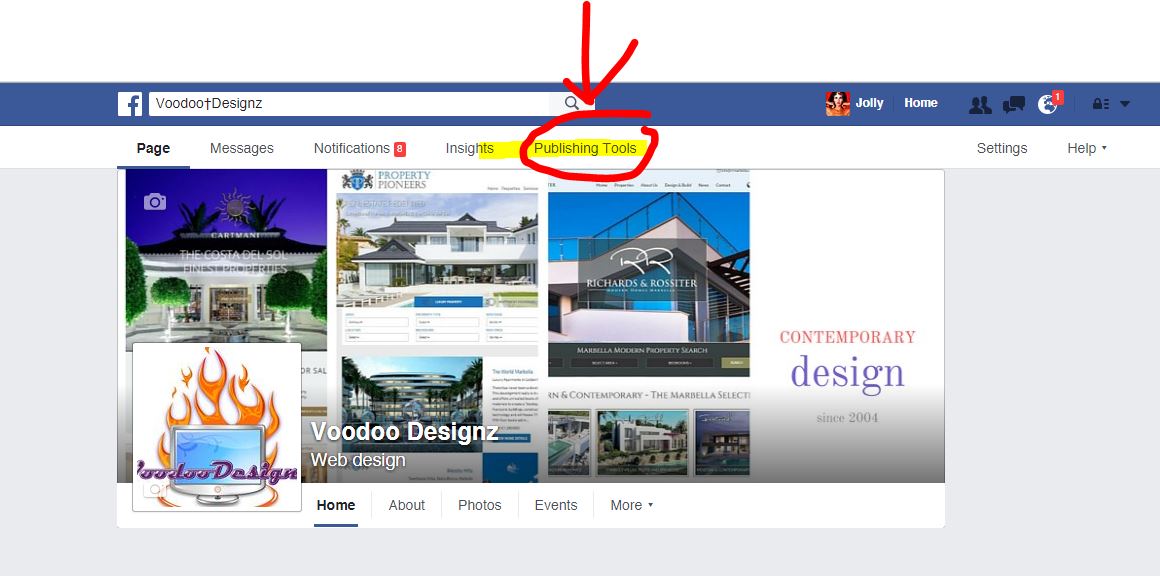Open the Insights tab
Screen dimensions: 1160x576
pos(469,148)
